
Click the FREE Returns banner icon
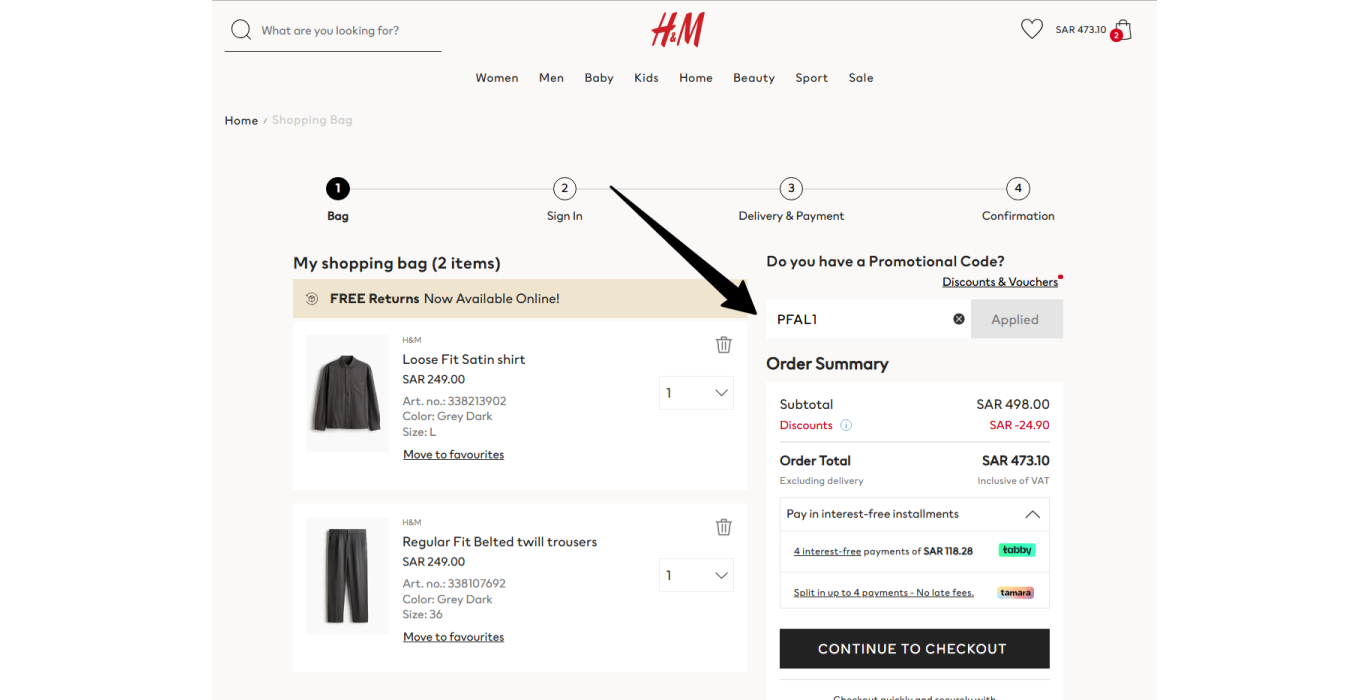312,298
